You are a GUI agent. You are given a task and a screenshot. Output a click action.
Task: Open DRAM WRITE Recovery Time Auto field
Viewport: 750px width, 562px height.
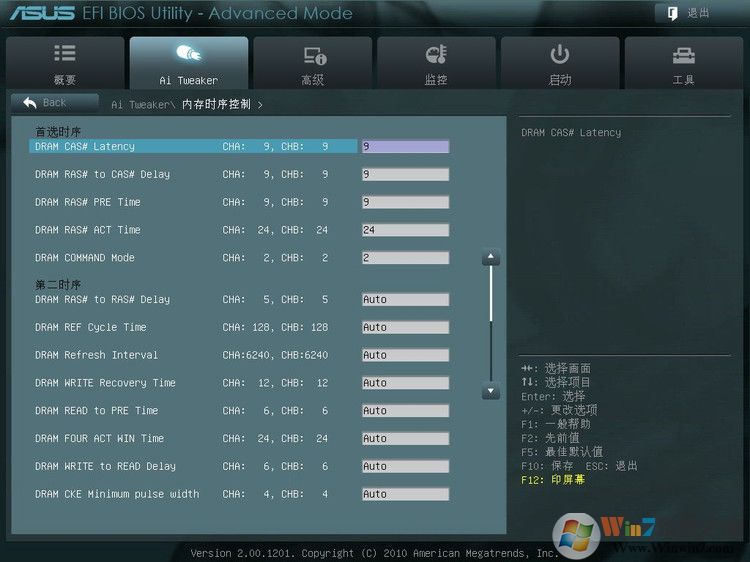tap(405, 383)
